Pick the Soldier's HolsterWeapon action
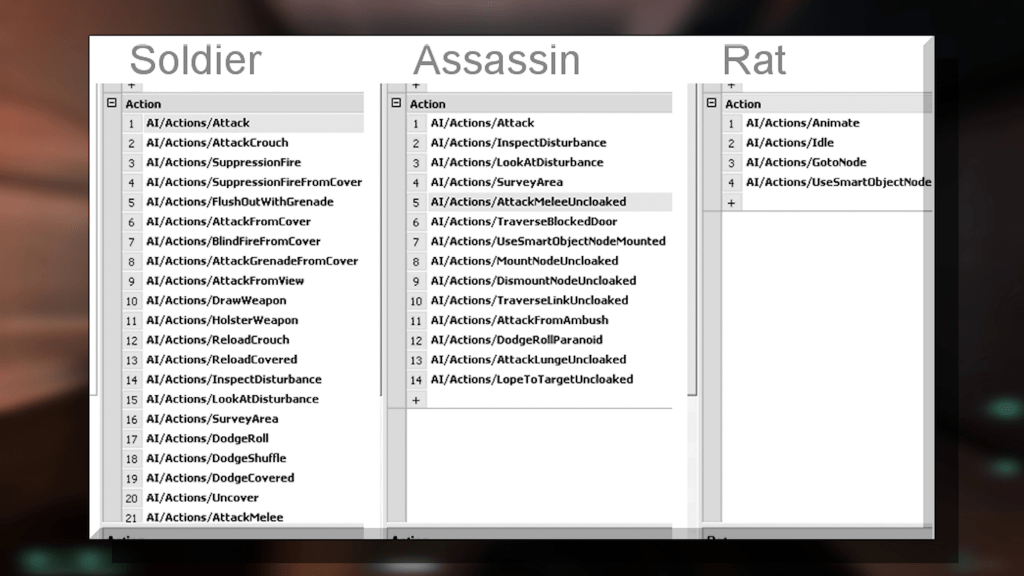The image size is (1024, 576). [x=221, y=320]
